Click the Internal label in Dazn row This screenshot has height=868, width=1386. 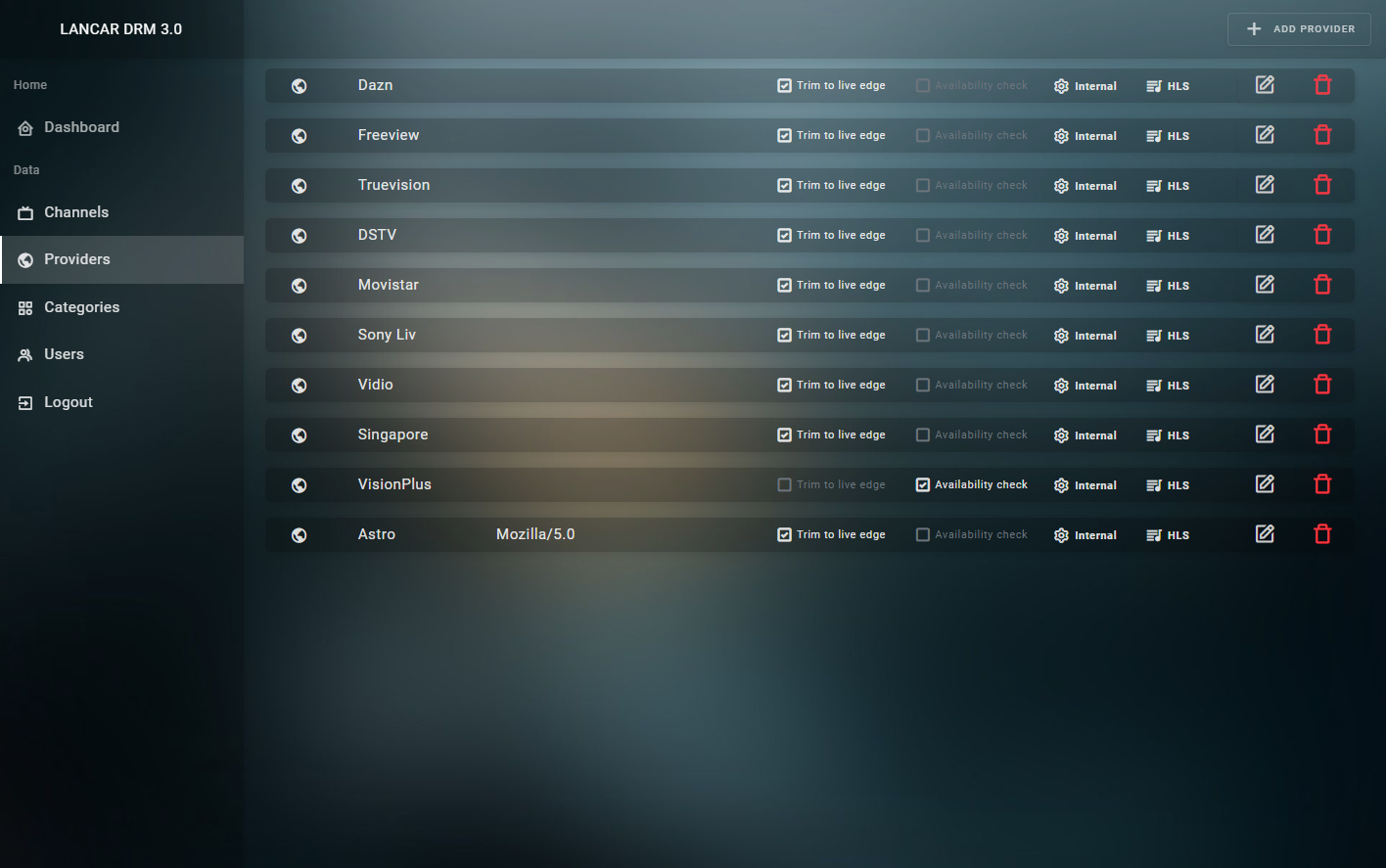coord(1095,86)
